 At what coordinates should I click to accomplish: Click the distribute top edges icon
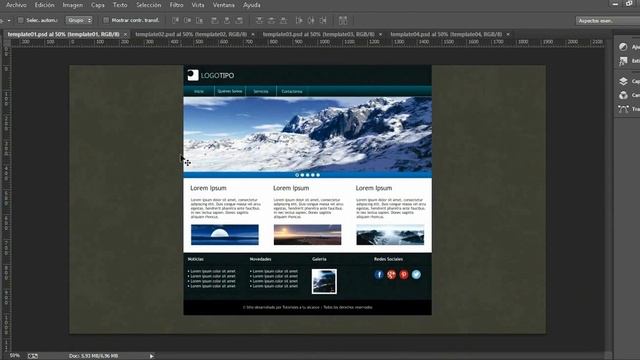[259, 20]
